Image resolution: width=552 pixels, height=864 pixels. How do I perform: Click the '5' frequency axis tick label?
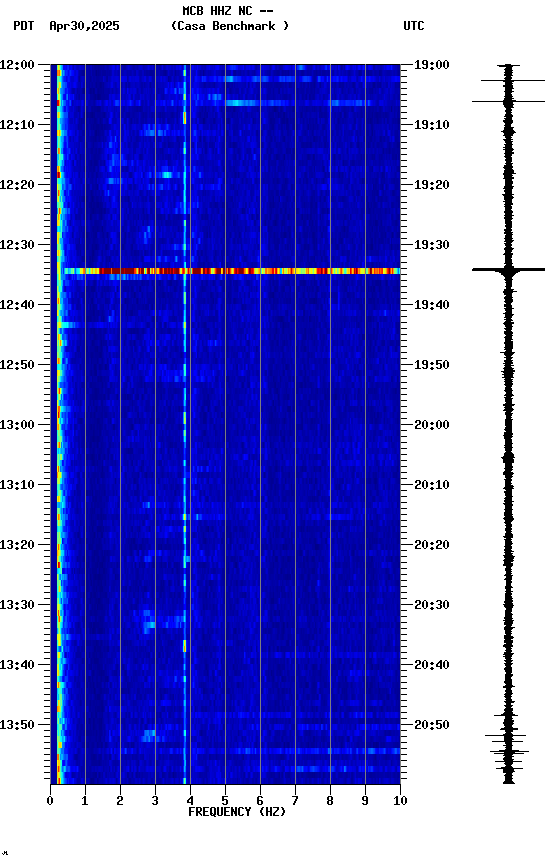[x=225, y=801]
